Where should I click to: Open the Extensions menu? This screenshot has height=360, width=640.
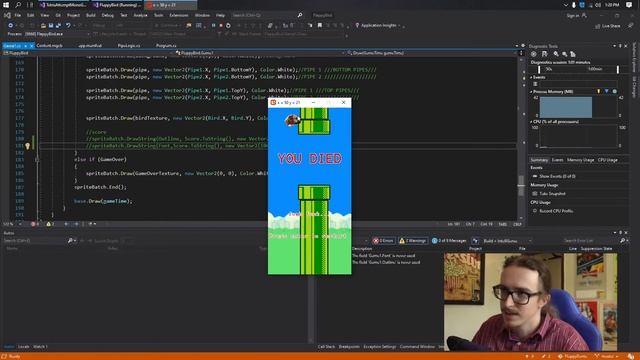(179, 15)
